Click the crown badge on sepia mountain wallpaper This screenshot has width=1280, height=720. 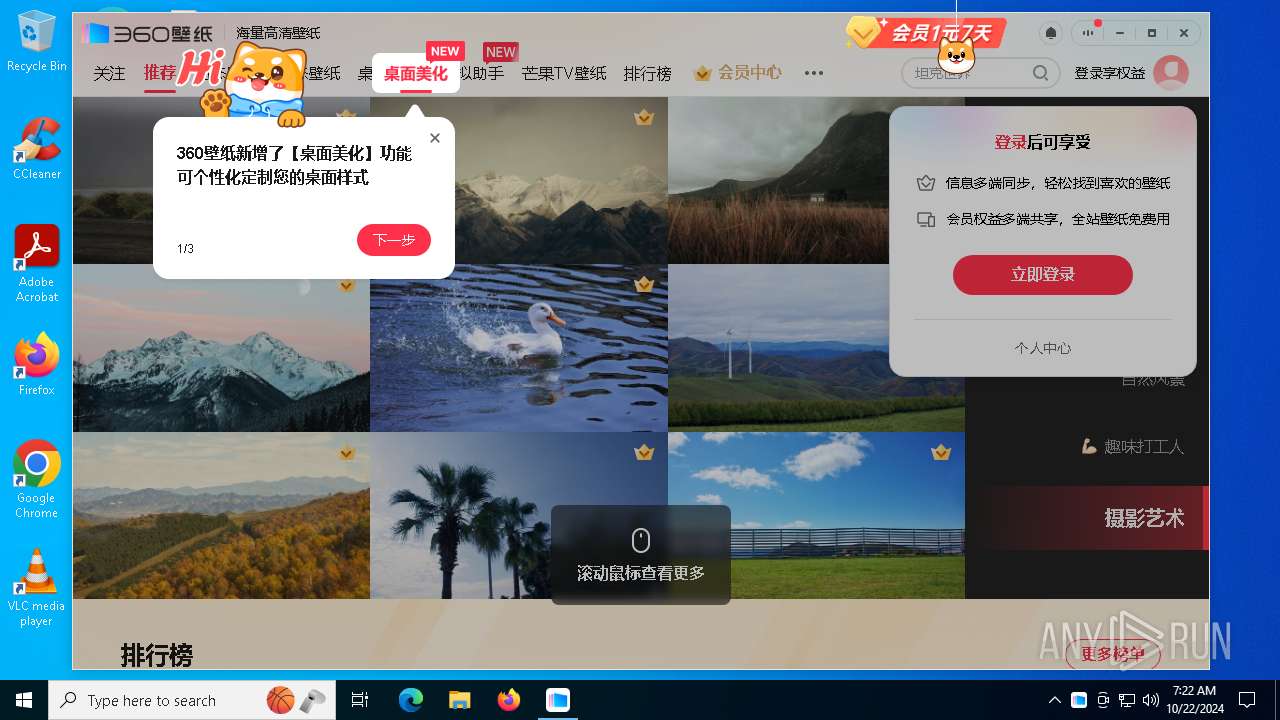[x=644, y=118]
